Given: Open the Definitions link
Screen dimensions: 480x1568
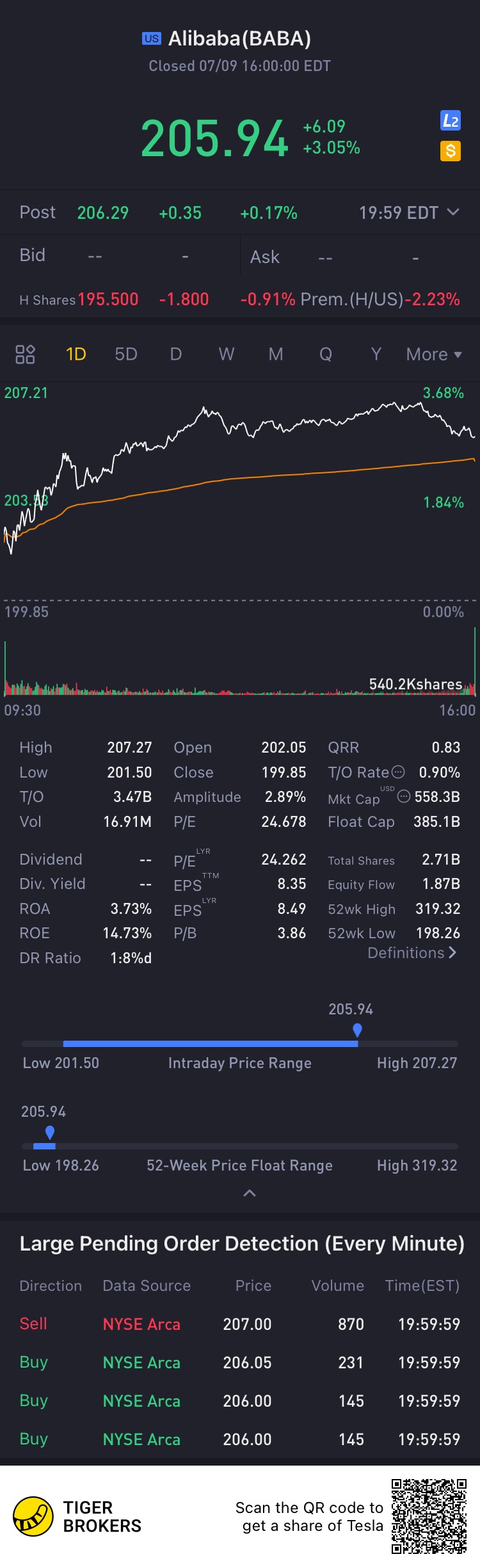Looking at the screenshot, I should coord(412,953).
